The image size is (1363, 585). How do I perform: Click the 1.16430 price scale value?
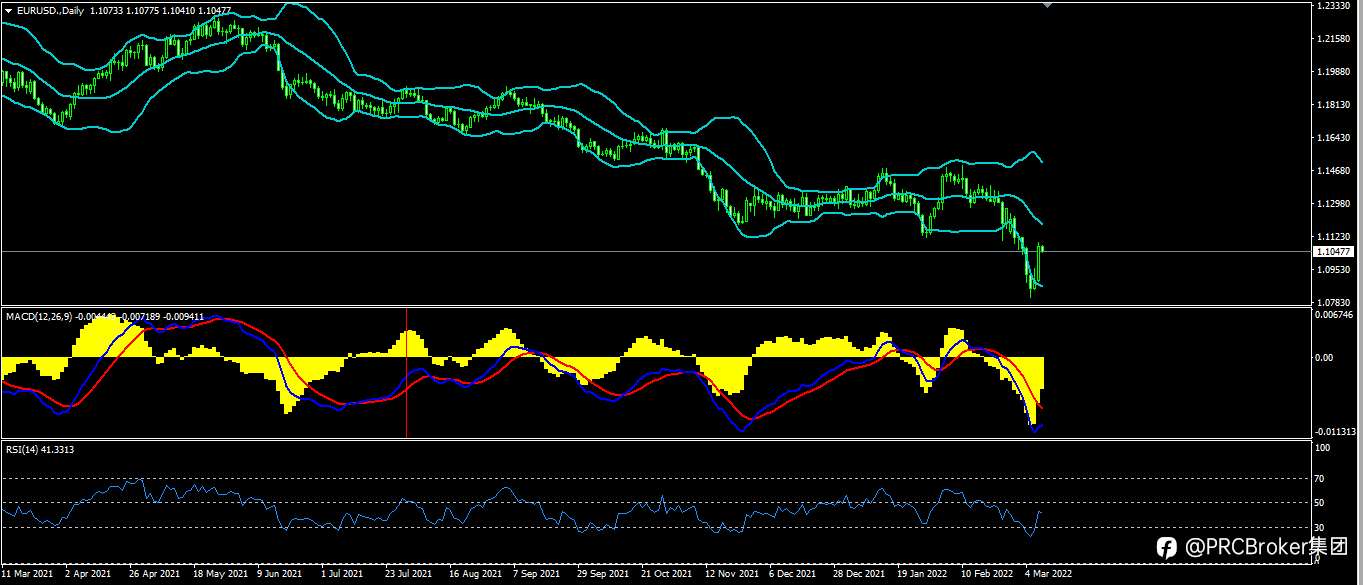tap(1333, 138)
